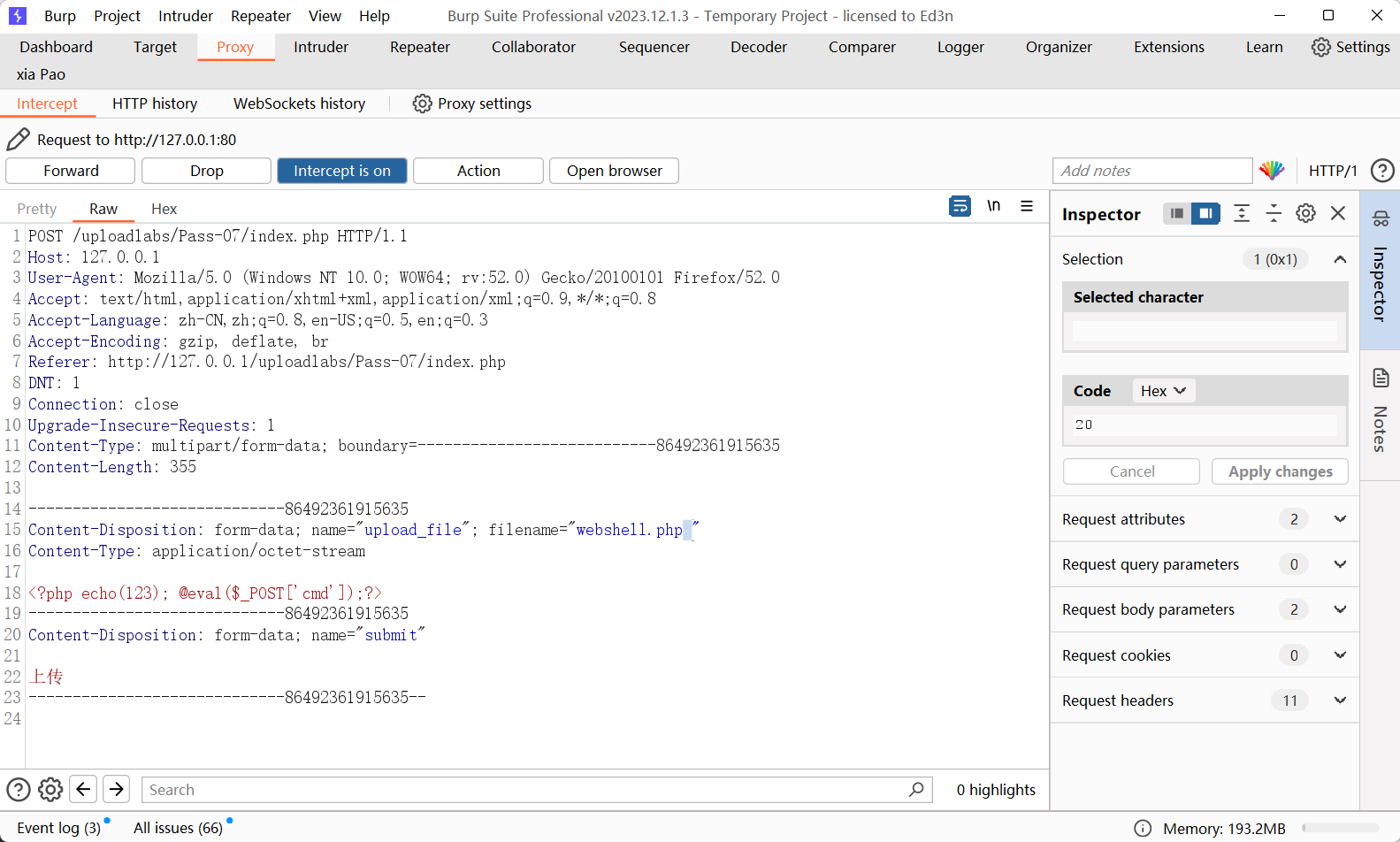Switch to the Sequencer tab

654,47
